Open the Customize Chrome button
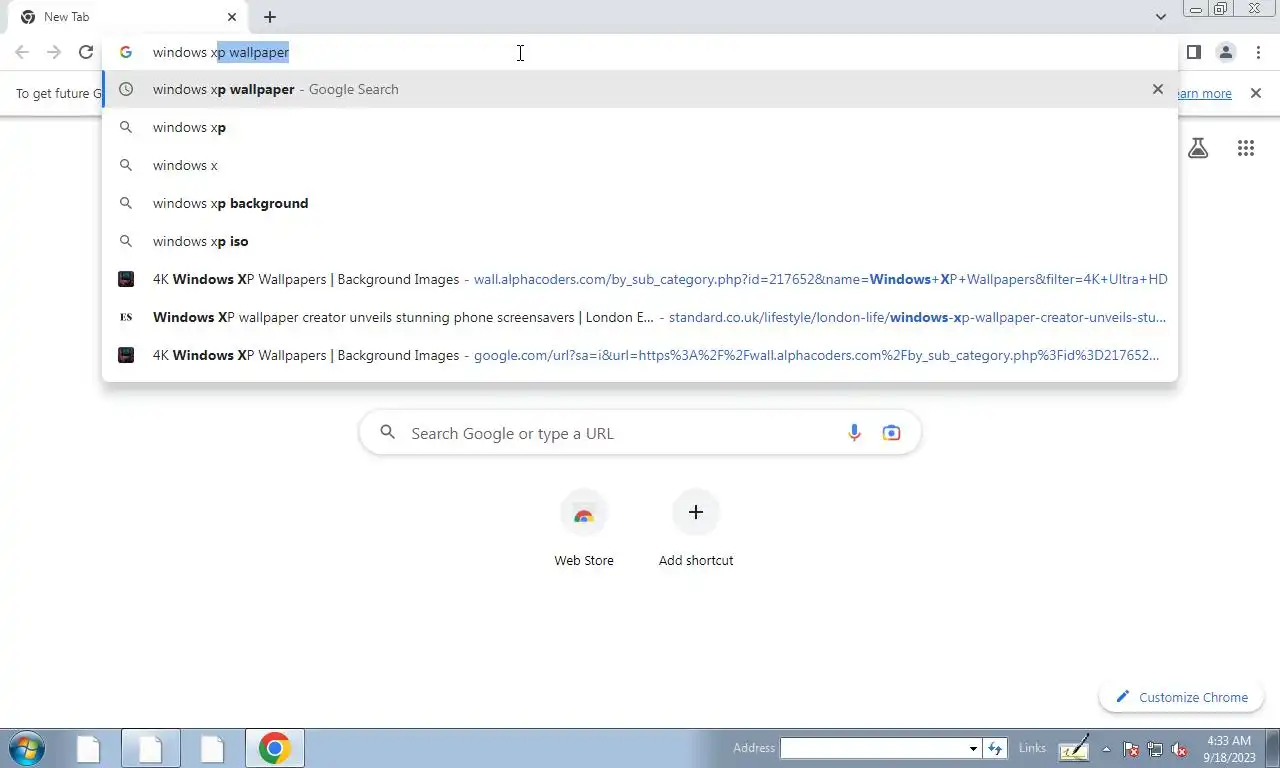Viewport: 1280px width, 768px height. click(x=1182, y=697)
